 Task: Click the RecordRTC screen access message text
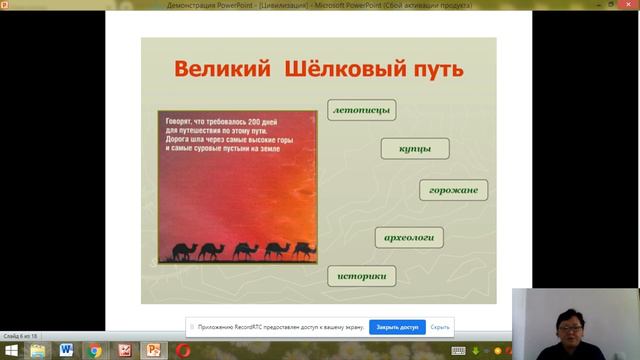point(281,327)
